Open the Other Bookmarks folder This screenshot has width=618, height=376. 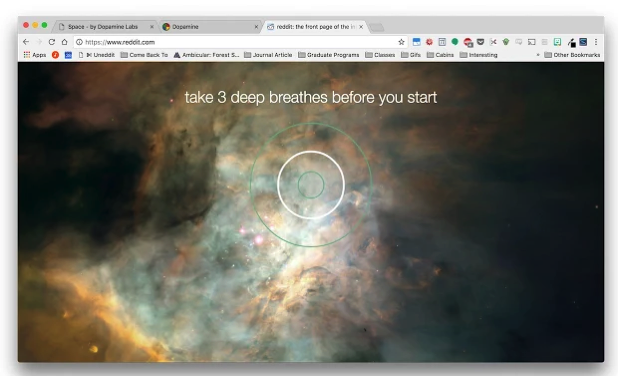pyautogui.click(x=572, y=55)
